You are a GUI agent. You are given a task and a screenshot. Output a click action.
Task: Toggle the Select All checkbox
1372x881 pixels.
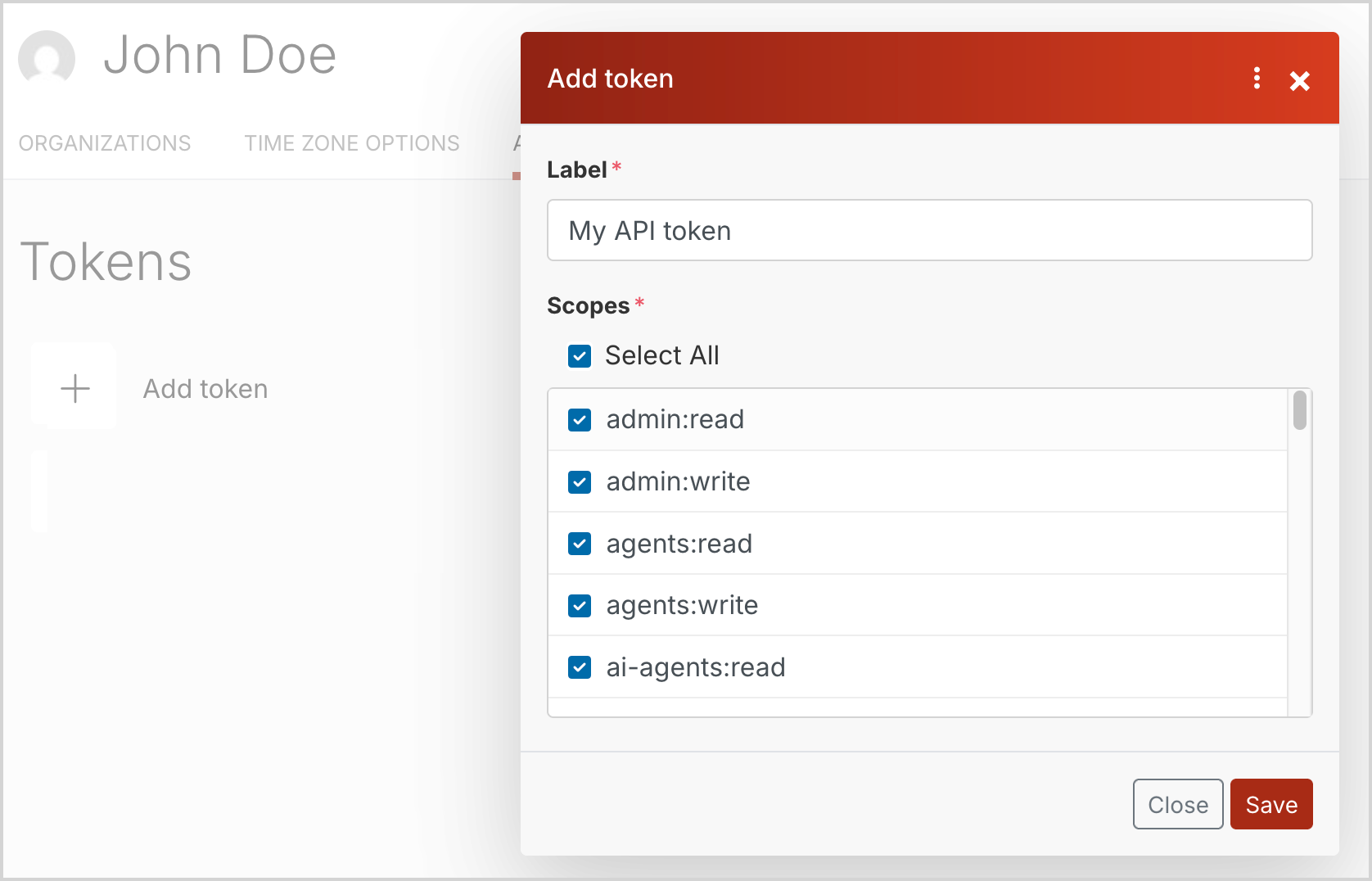[580, 356]
